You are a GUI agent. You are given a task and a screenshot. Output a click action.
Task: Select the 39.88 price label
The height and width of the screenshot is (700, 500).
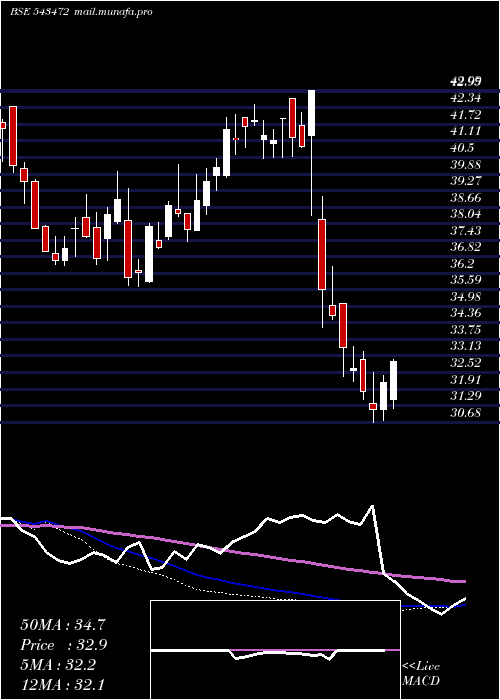[466, 164]
